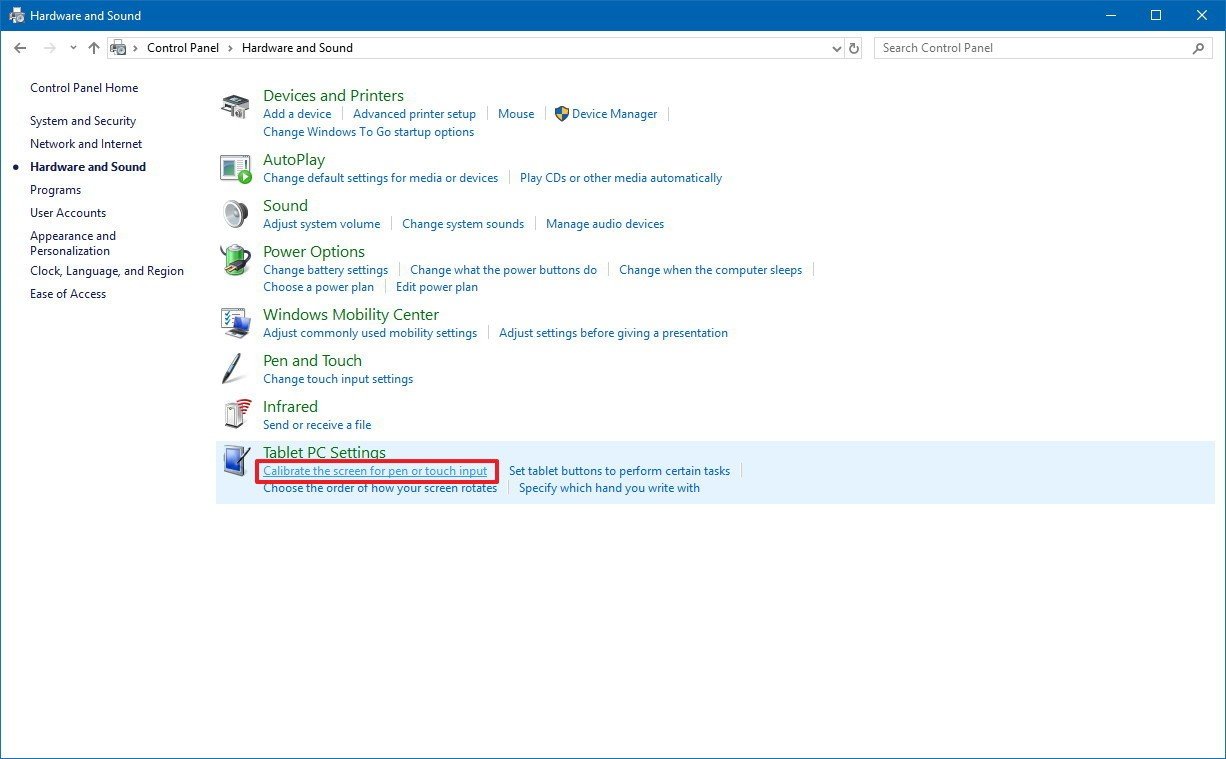Click Specify which hand you write with
The height and width of the screenshot is (759, 1226).
[x=609, y=488]
